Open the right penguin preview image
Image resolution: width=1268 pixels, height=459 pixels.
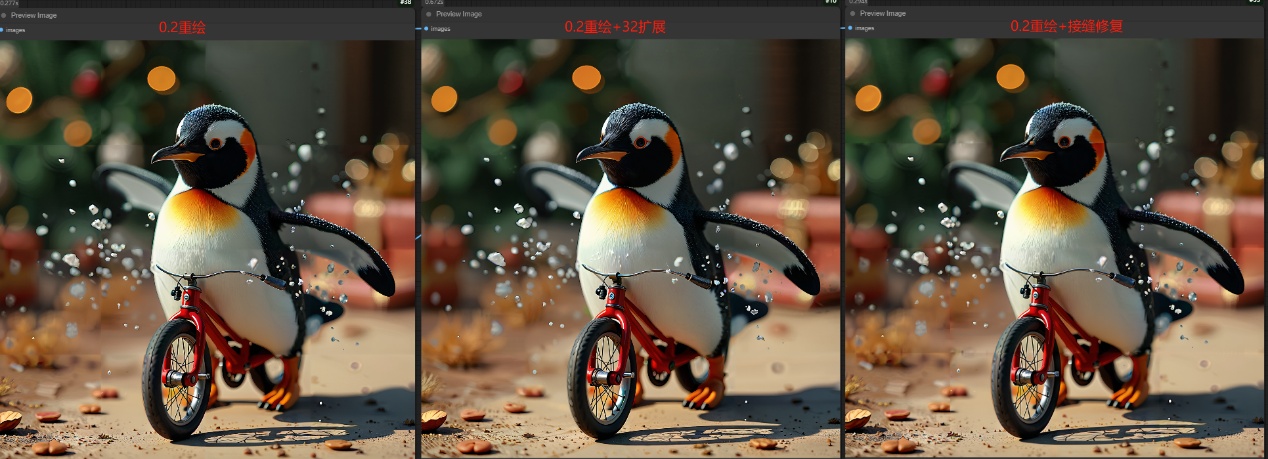(1056, 250)
